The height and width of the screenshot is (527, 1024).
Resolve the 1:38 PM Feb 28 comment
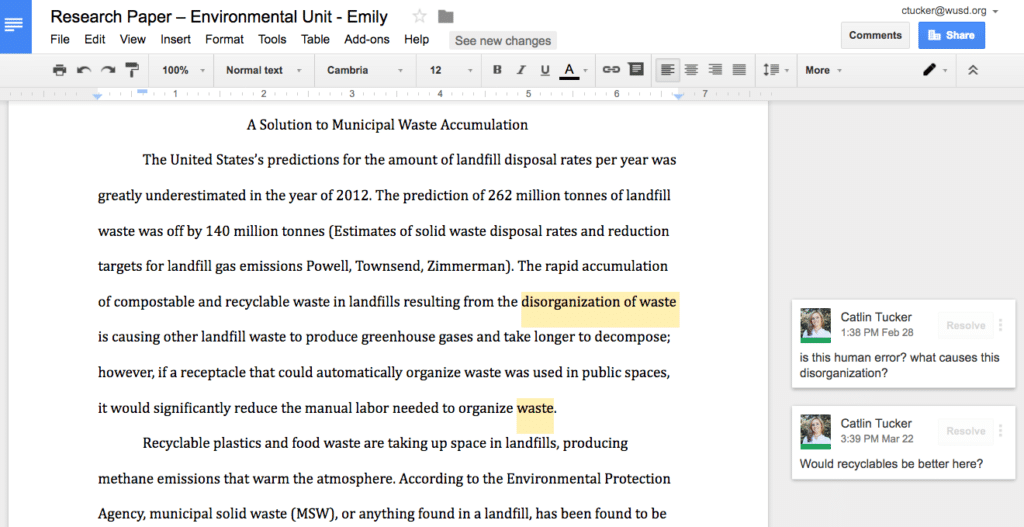click(965, 325)
